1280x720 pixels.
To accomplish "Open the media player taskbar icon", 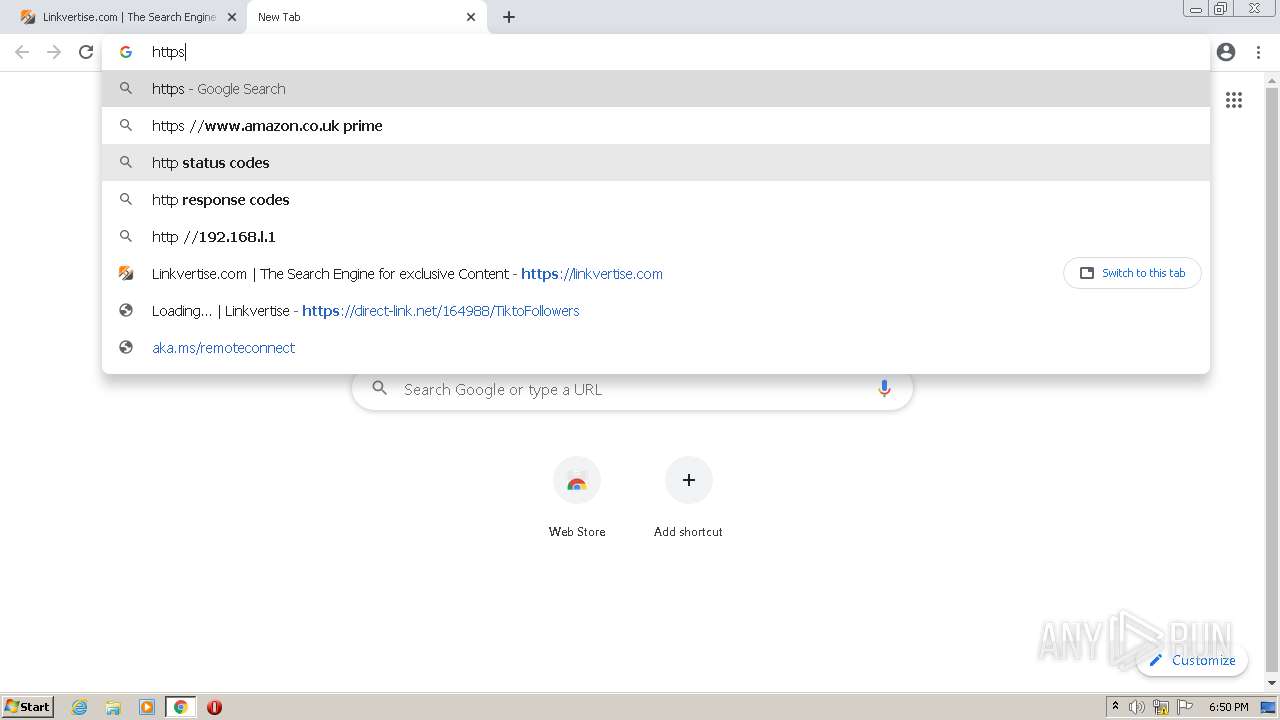I will [147, 707].
